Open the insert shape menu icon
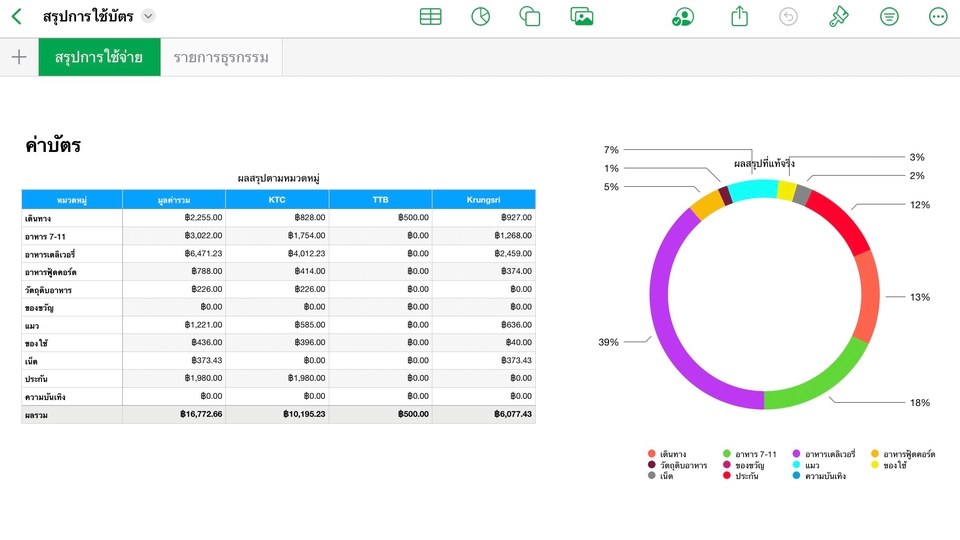960x540 pixels. point(530,17)
